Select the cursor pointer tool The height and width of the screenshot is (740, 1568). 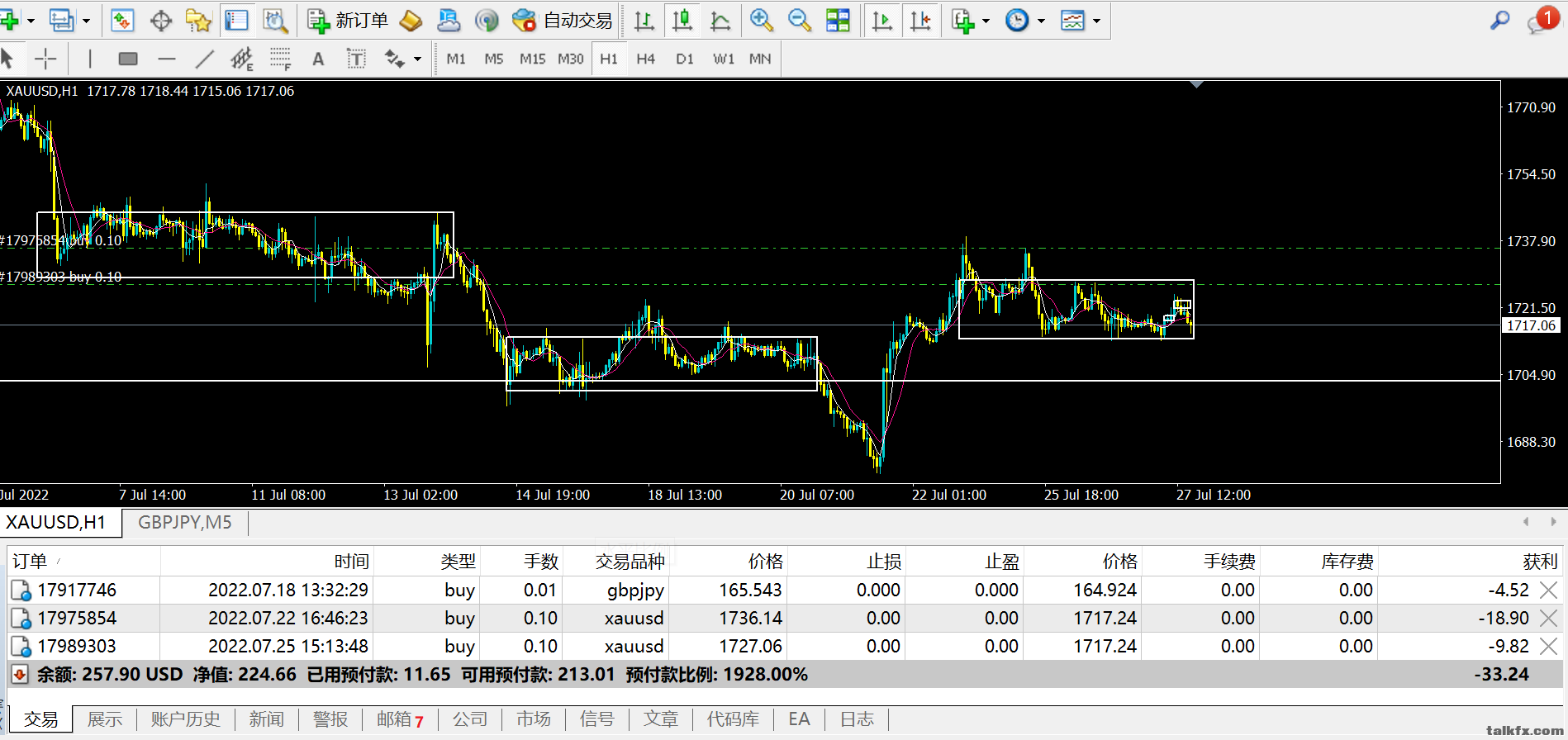click(x=7, y=59)
